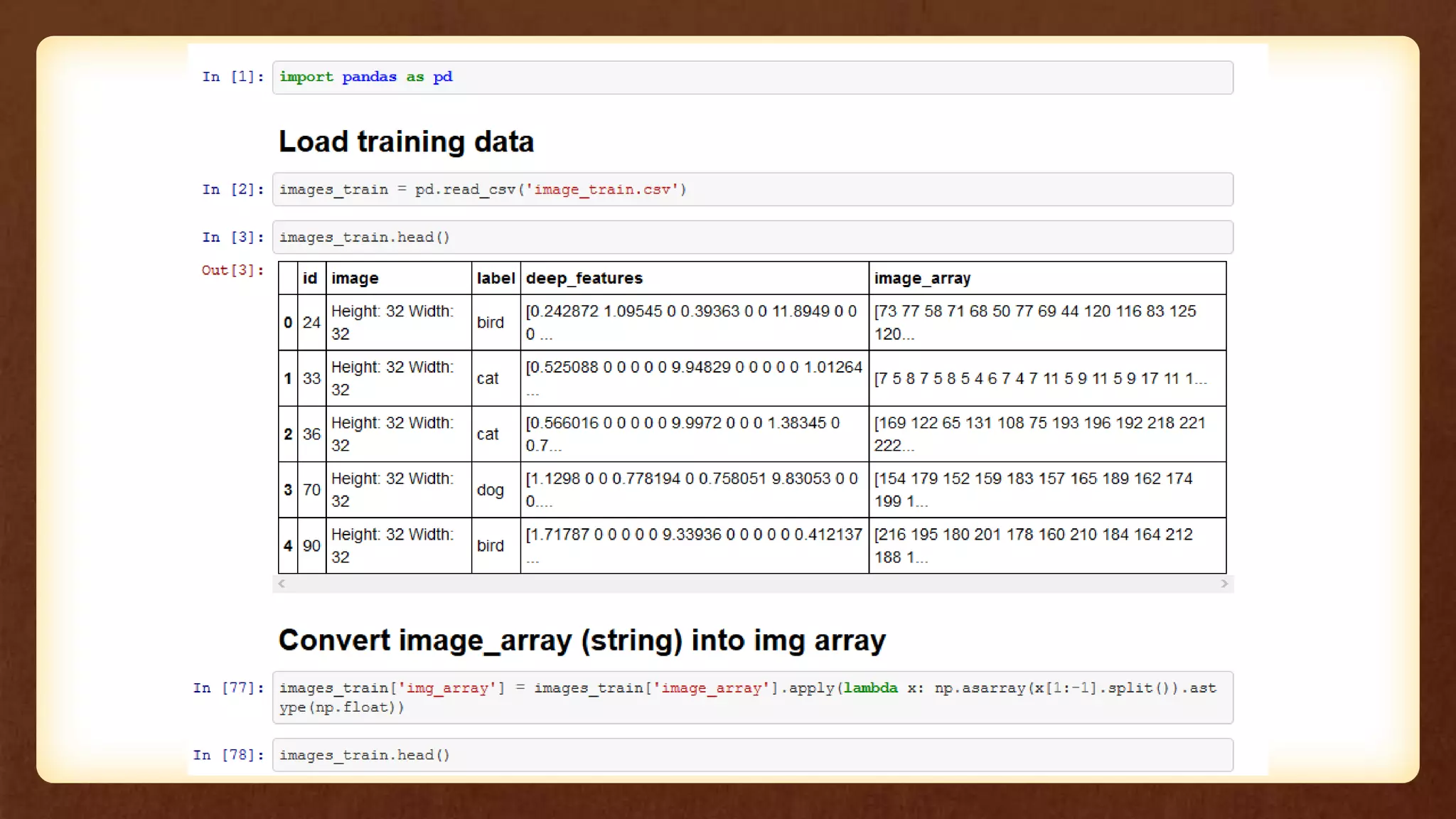Click the table's right scroll arrow
The width and height of the screenshot is (1456, 819).
pyautogui.click(x=1224, y=584)
